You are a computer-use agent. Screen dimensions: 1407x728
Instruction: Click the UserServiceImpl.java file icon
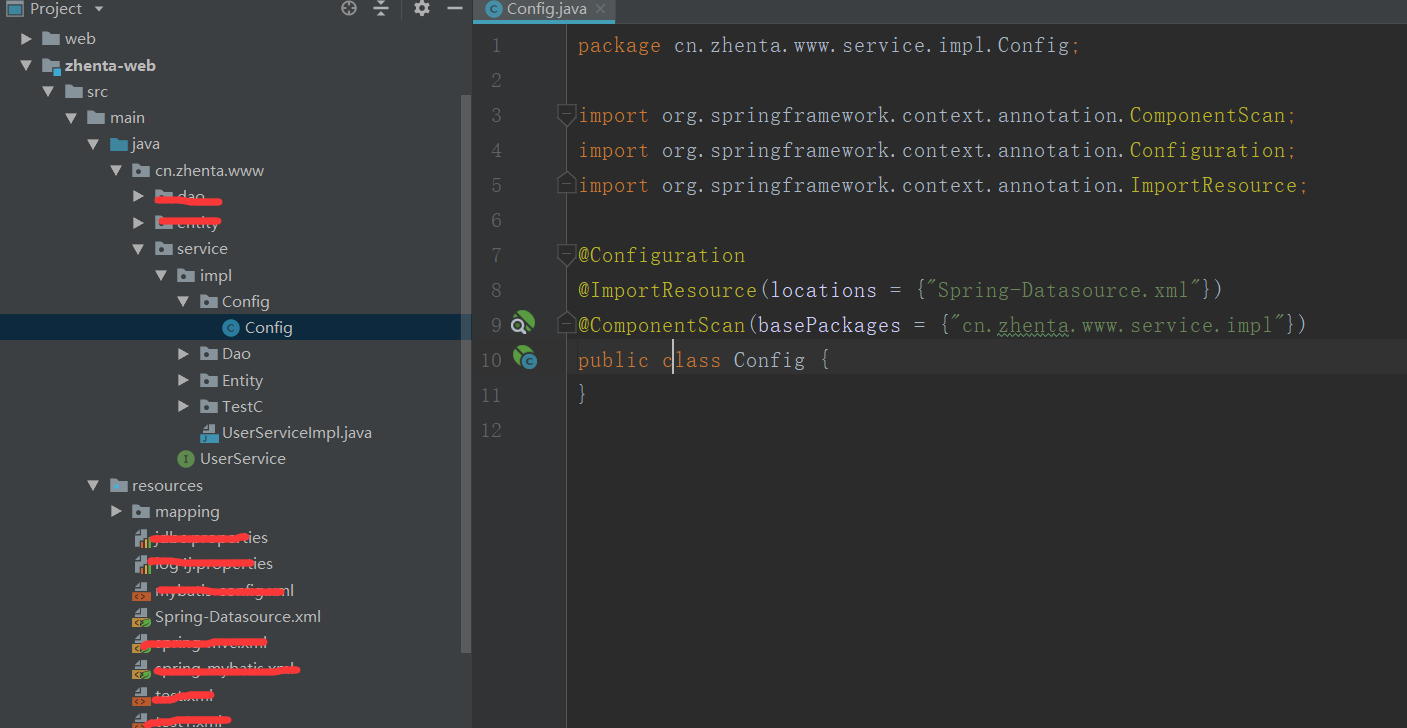click(x=209, y=433)
